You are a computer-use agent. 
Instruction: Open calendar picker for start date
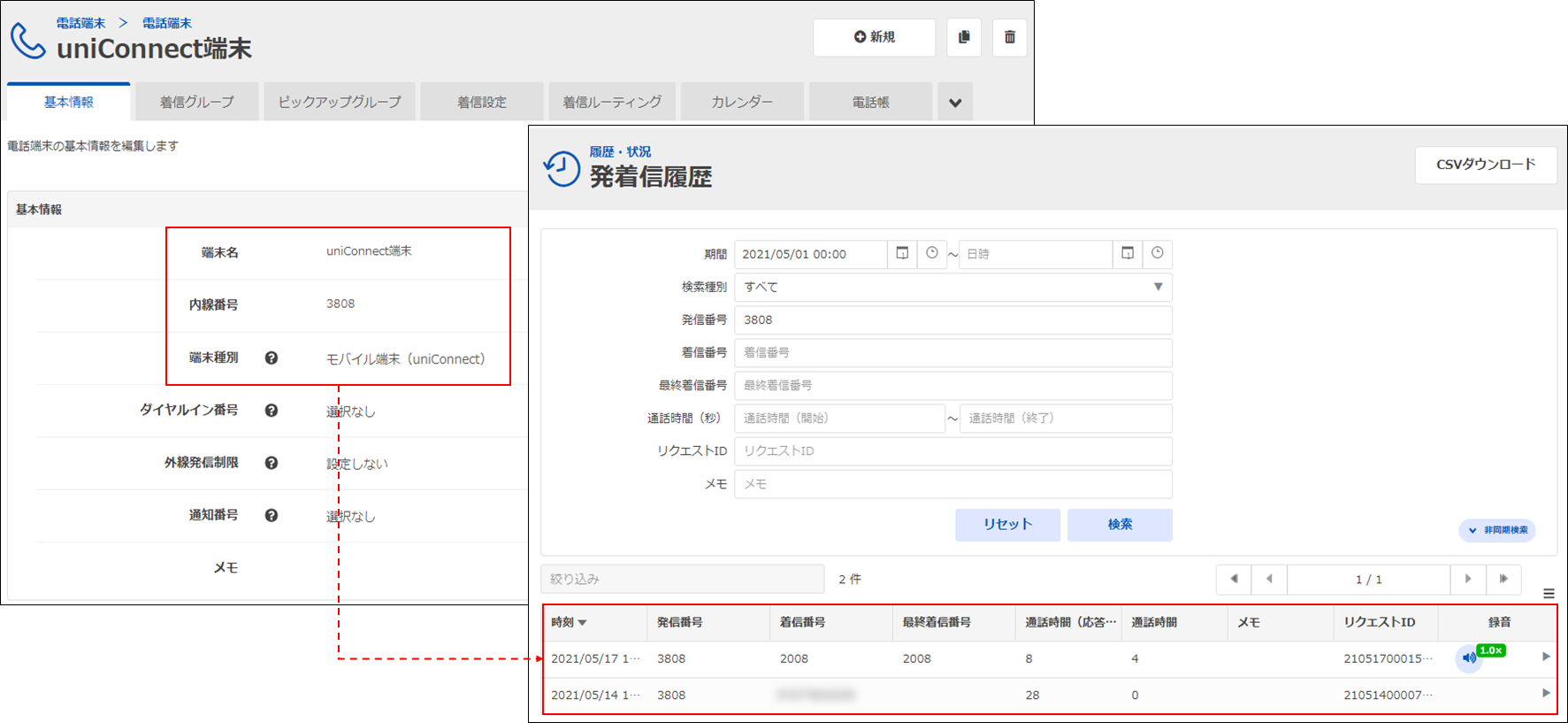coord(902,254)
